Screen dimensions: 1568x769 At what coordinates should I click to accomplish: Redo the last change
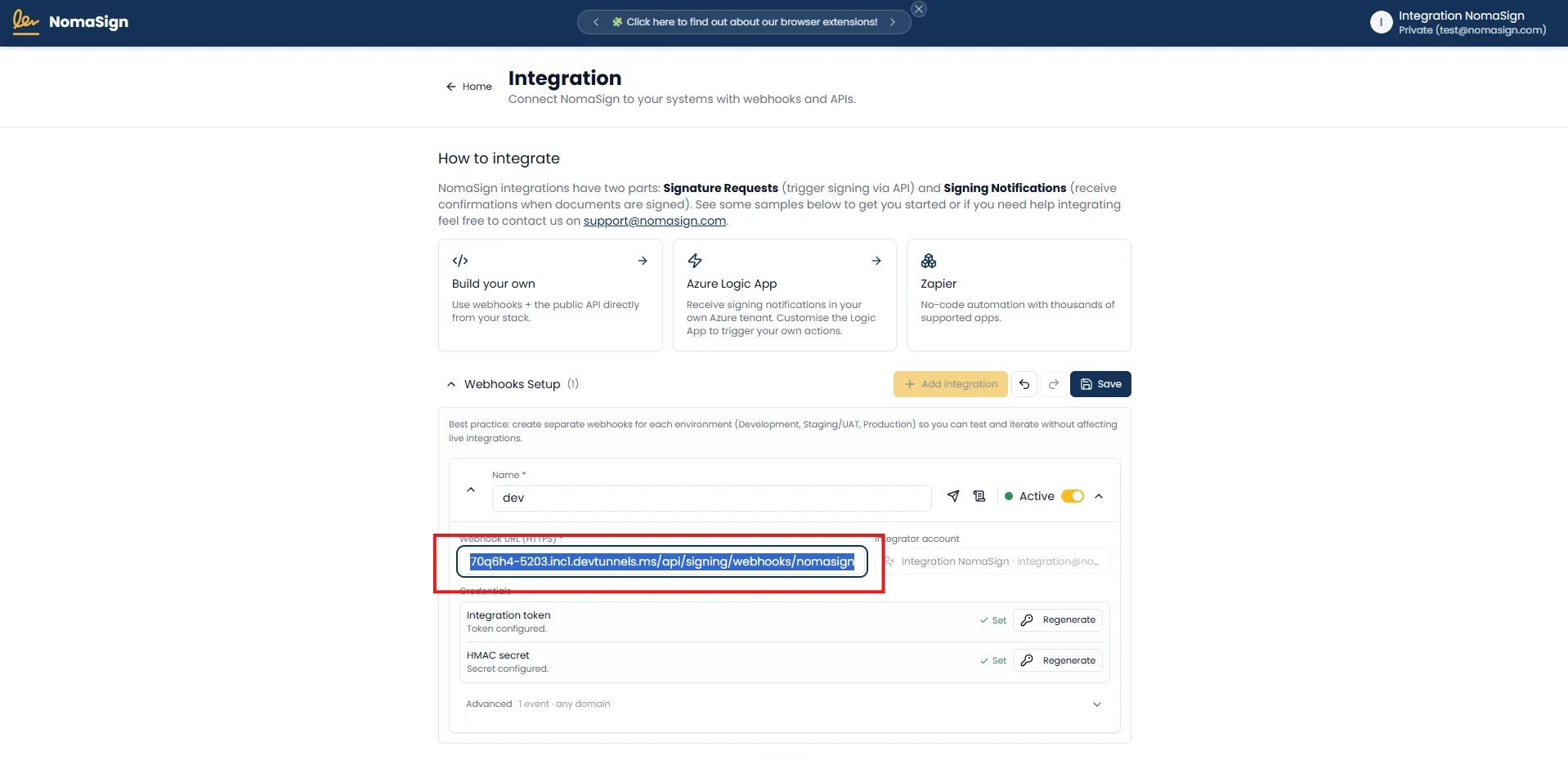click(x=1054, y=384)
